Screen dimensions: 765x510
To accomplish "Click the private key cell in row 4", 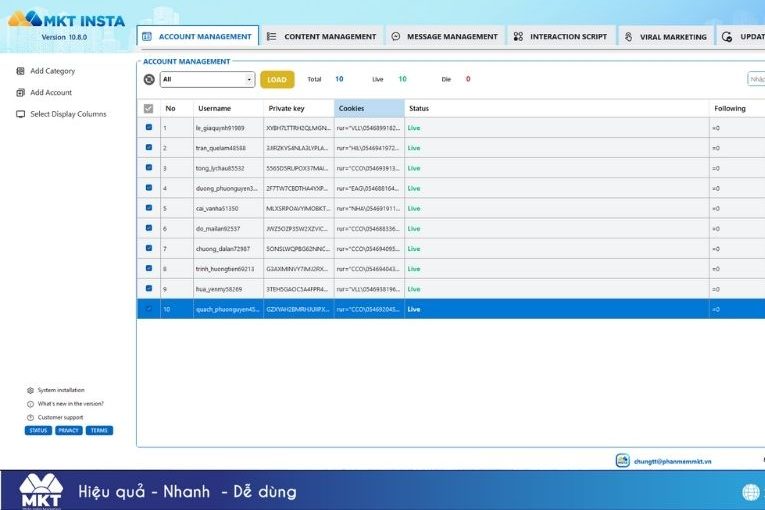I will pyautogui.click(x=297, y=188).
